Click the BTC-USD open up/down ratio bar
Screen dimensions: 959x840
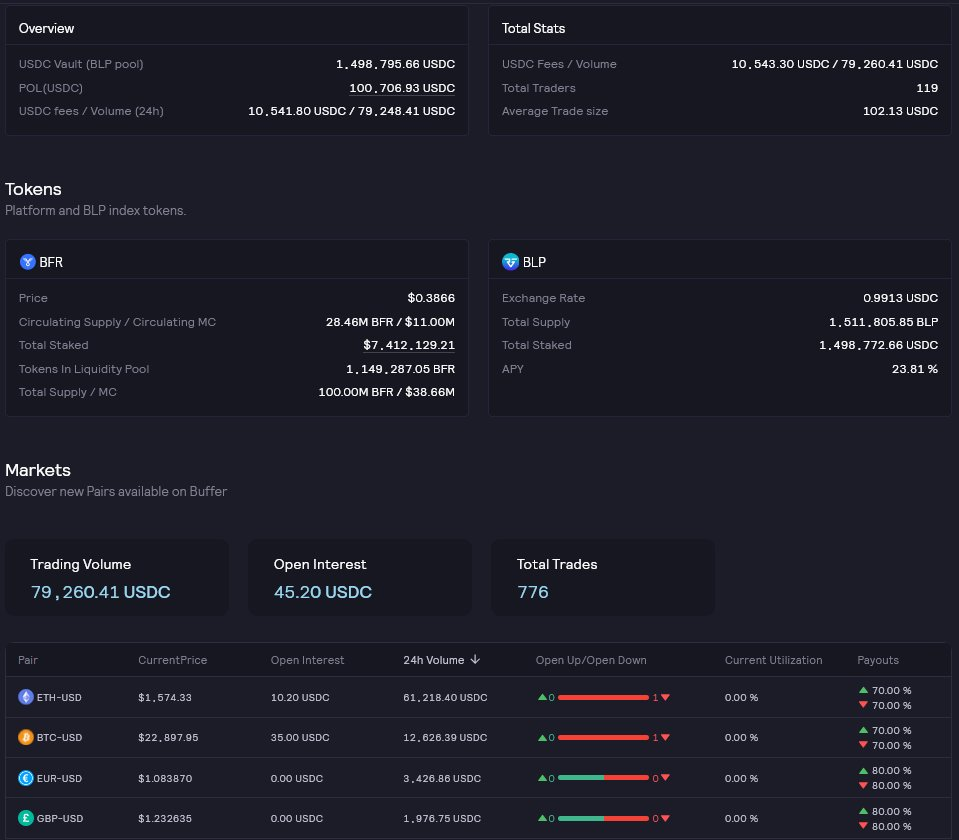pyautogui.click(x=603, y=738)
